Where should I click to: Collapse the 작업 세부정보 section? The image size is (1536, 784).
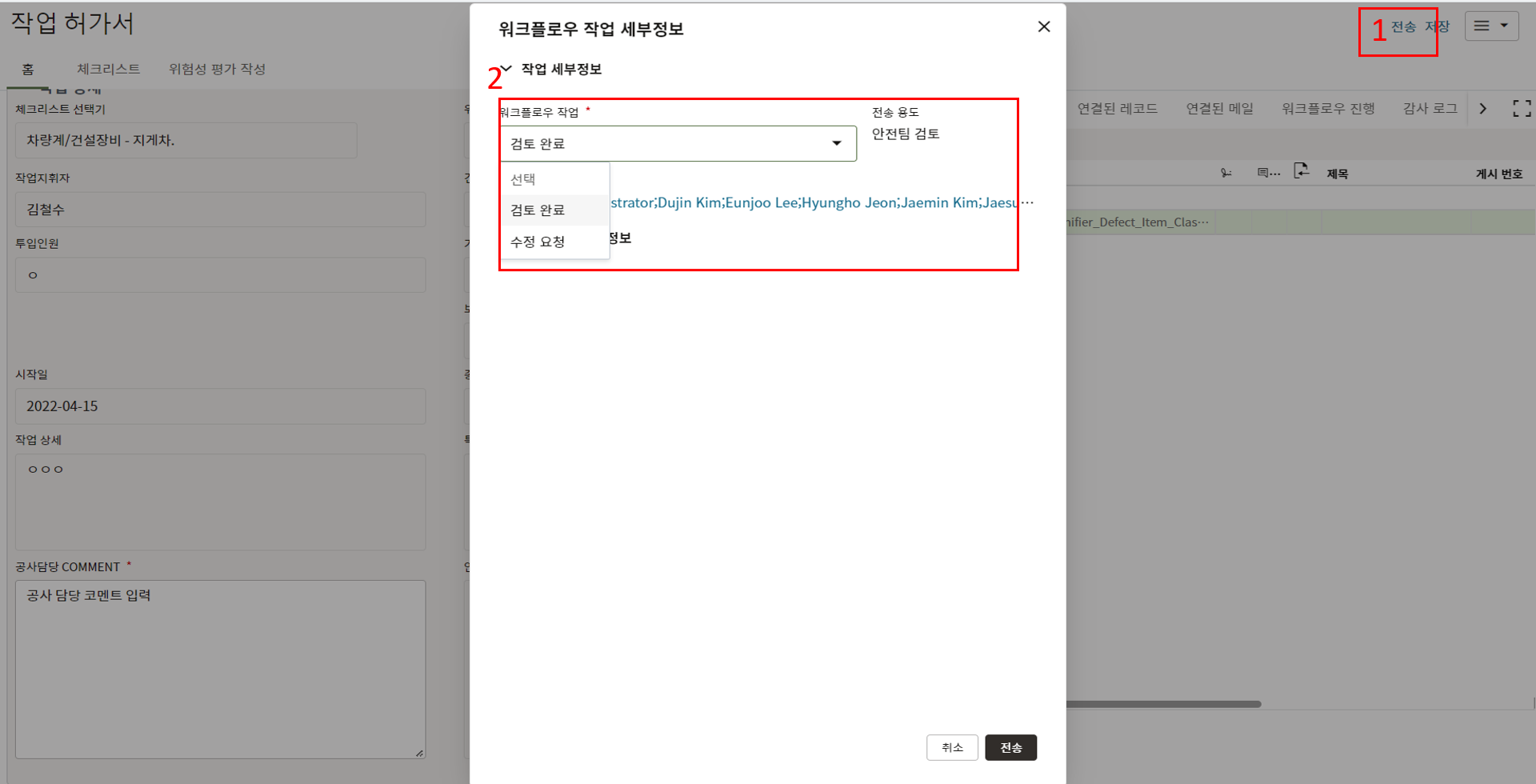click(x=506, y=70)
